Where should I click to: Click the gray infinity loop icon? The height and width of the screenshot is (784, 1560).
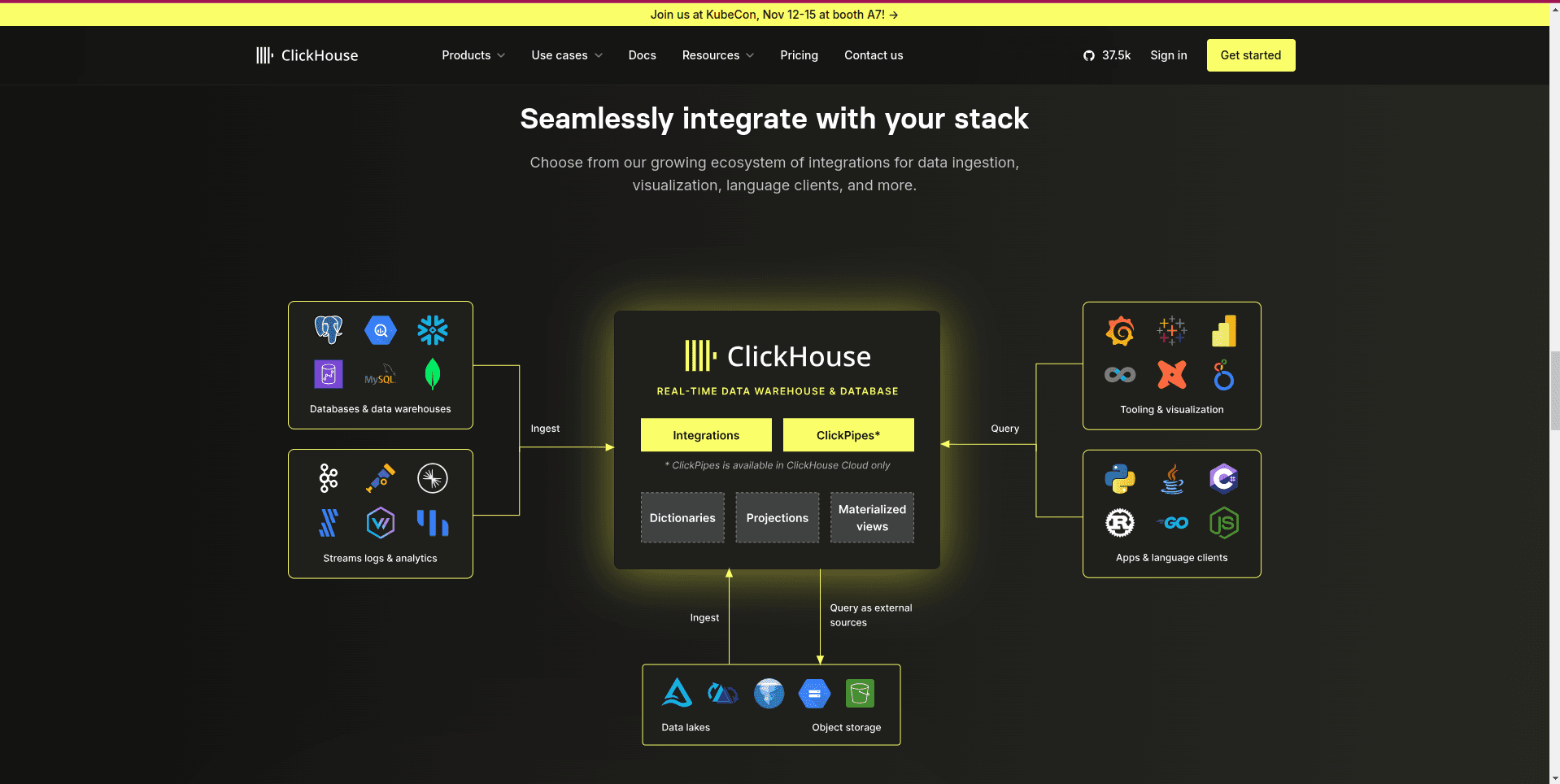(x=1120, y=375)
